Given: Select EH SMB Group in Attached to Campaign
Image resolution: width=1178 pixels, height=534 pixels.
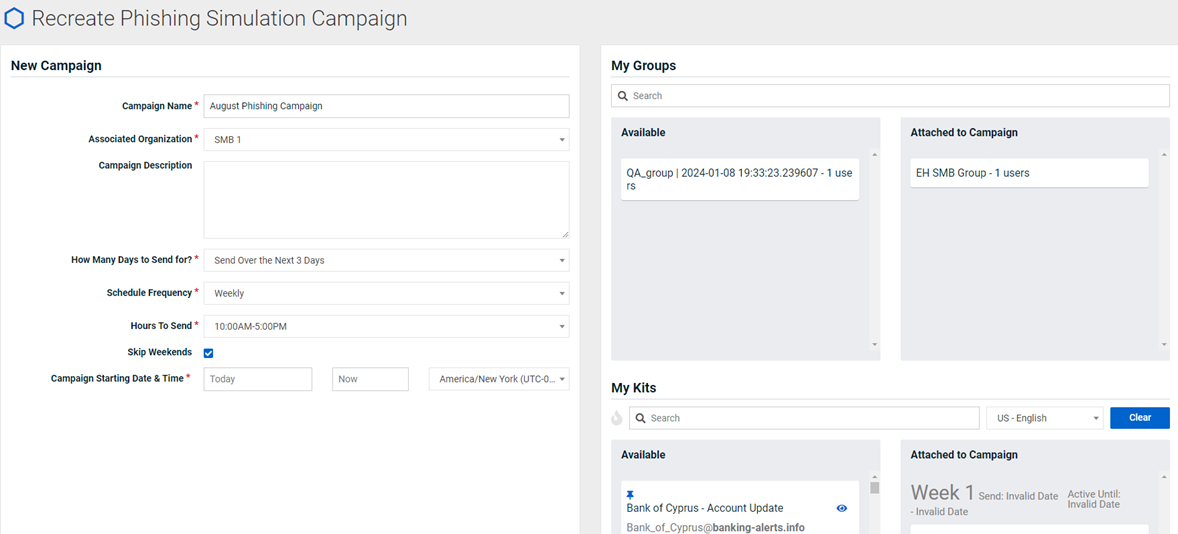Looking at the screenshot, I should click(1029, 173).
